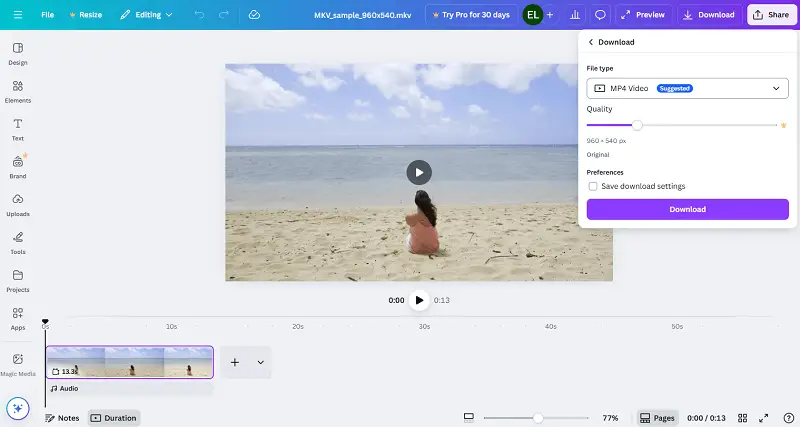Image resolution: width=800 pixels, height=427 pixels.
Task: Enable Save download settings checkbox
Action: point(593,186)
